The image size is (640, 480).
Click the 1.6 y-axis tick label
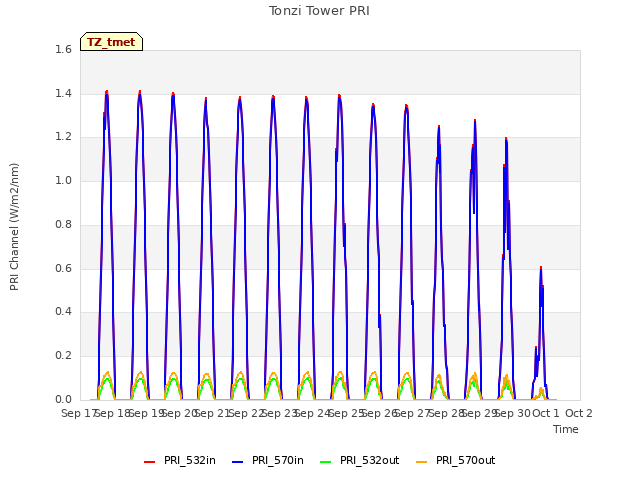pos(63,49)
